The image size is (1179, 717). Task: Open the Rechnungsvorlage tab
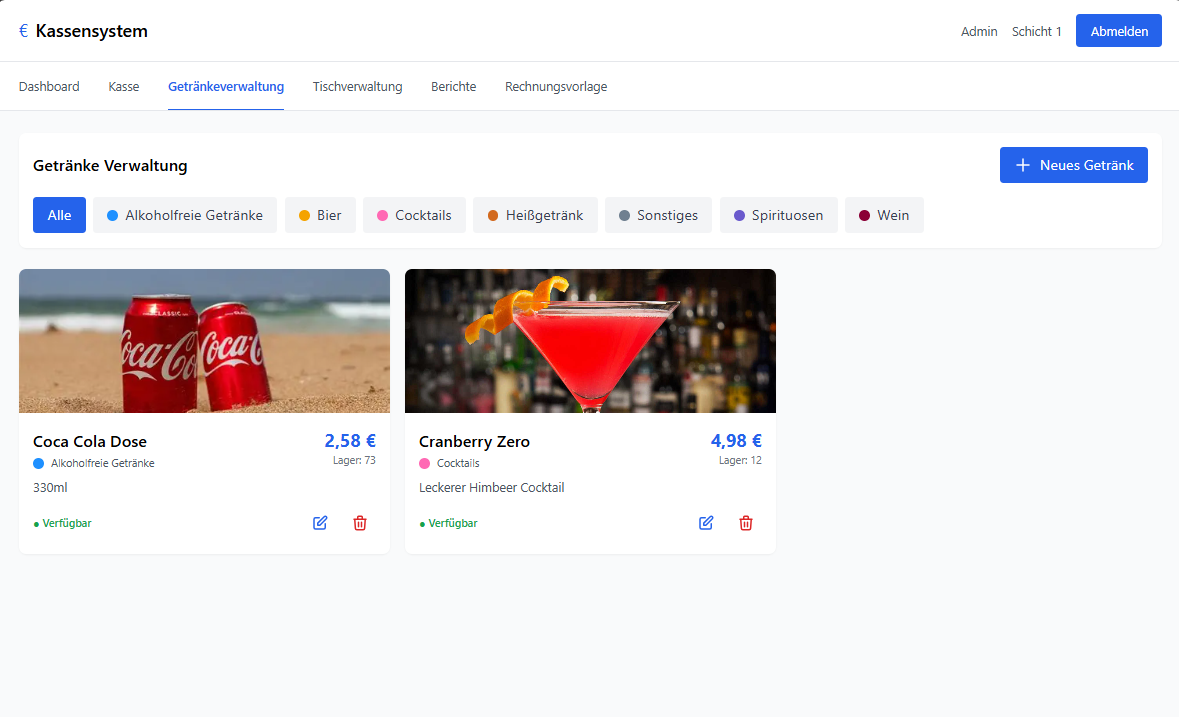[x=556, y=86]
